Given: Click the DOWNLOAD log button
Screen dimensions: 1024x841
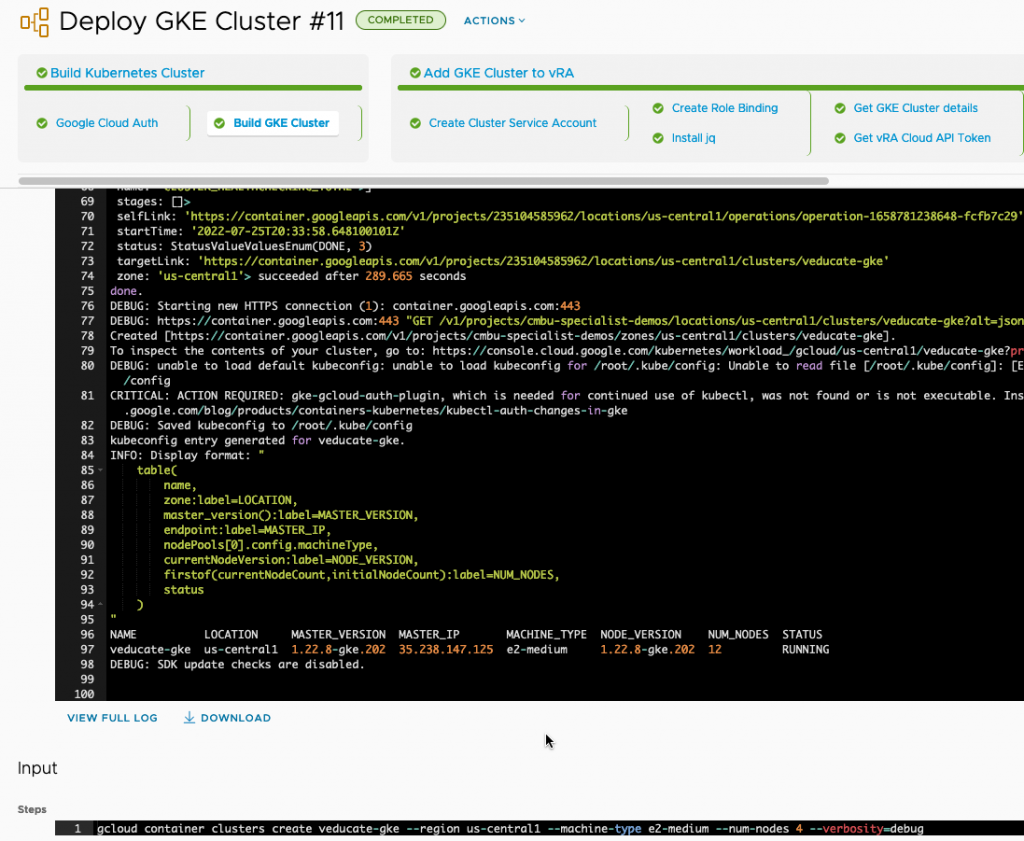Looking at the screenshot, I should coord(227,718).
